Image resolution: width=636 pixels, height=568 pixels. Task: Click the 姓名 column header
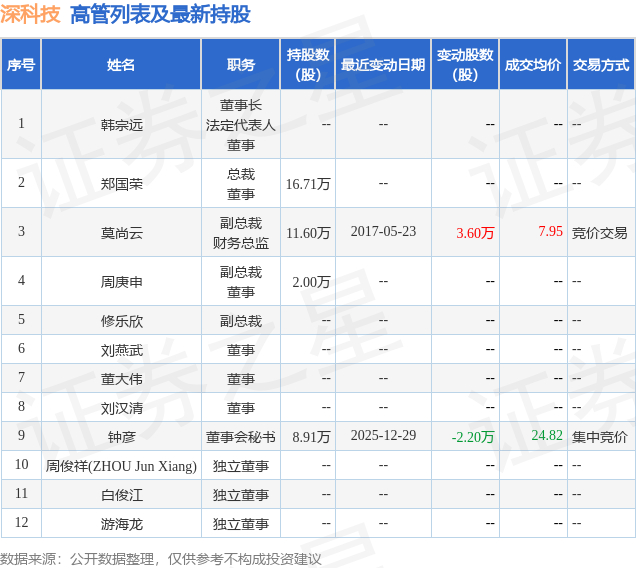[x=121, y=65]
